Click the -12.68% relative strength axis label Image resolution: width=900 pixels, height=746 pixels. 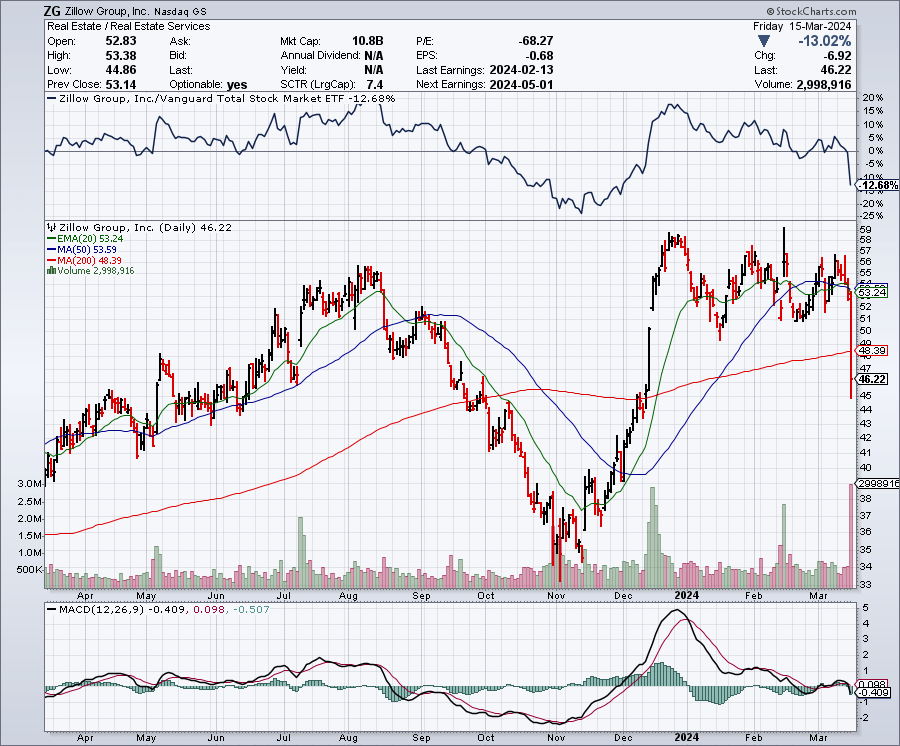pyautogui.click(x=877, y=185)
